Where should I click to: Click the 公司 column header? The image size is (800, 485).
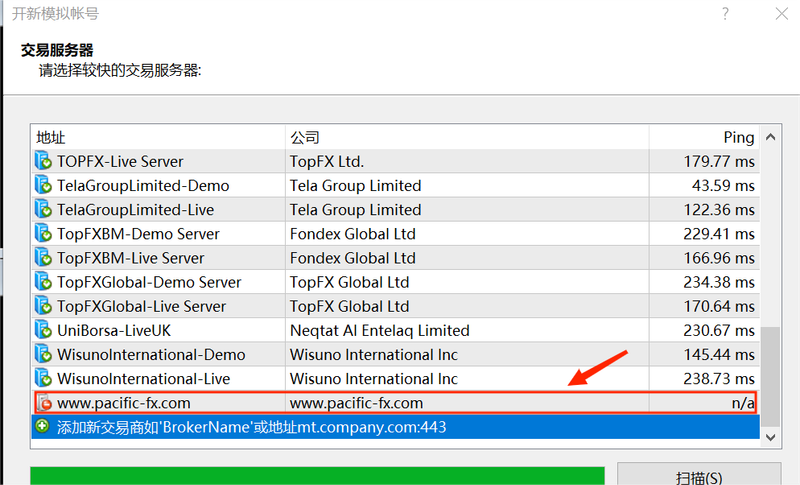(x=467, y=137)
